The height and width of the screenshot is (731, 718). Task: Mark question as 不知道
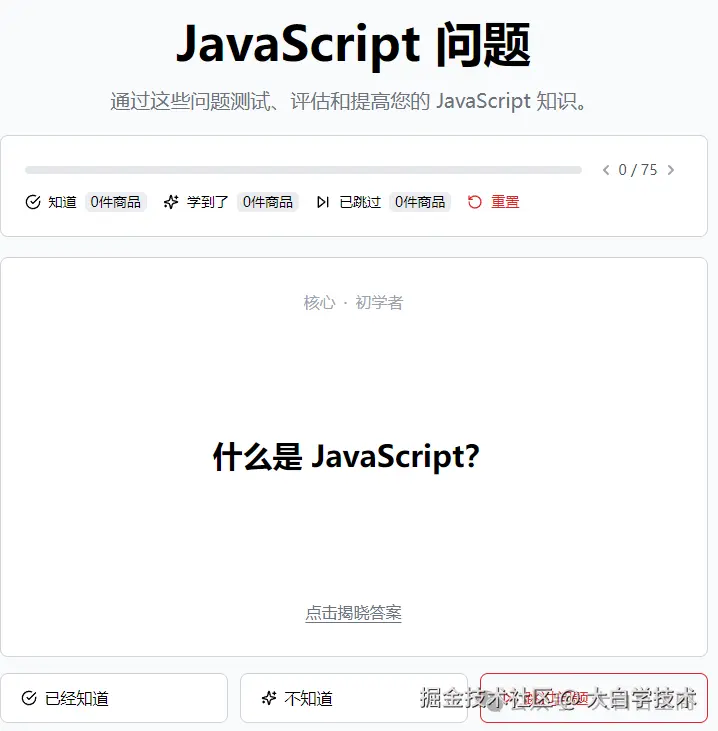353,698
